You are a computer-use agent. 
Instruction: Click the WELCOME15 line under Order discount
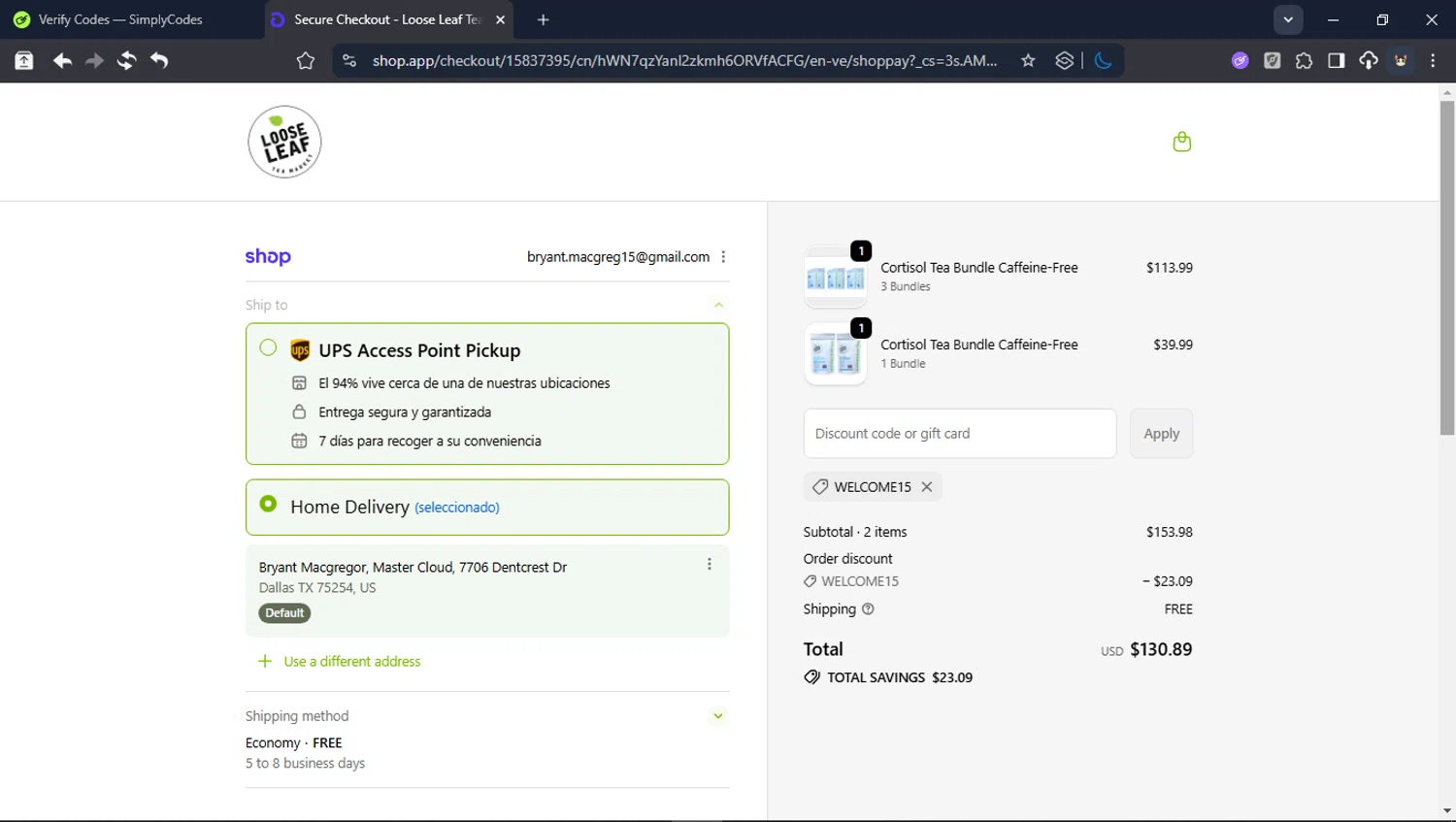click(x=860, y=581)
